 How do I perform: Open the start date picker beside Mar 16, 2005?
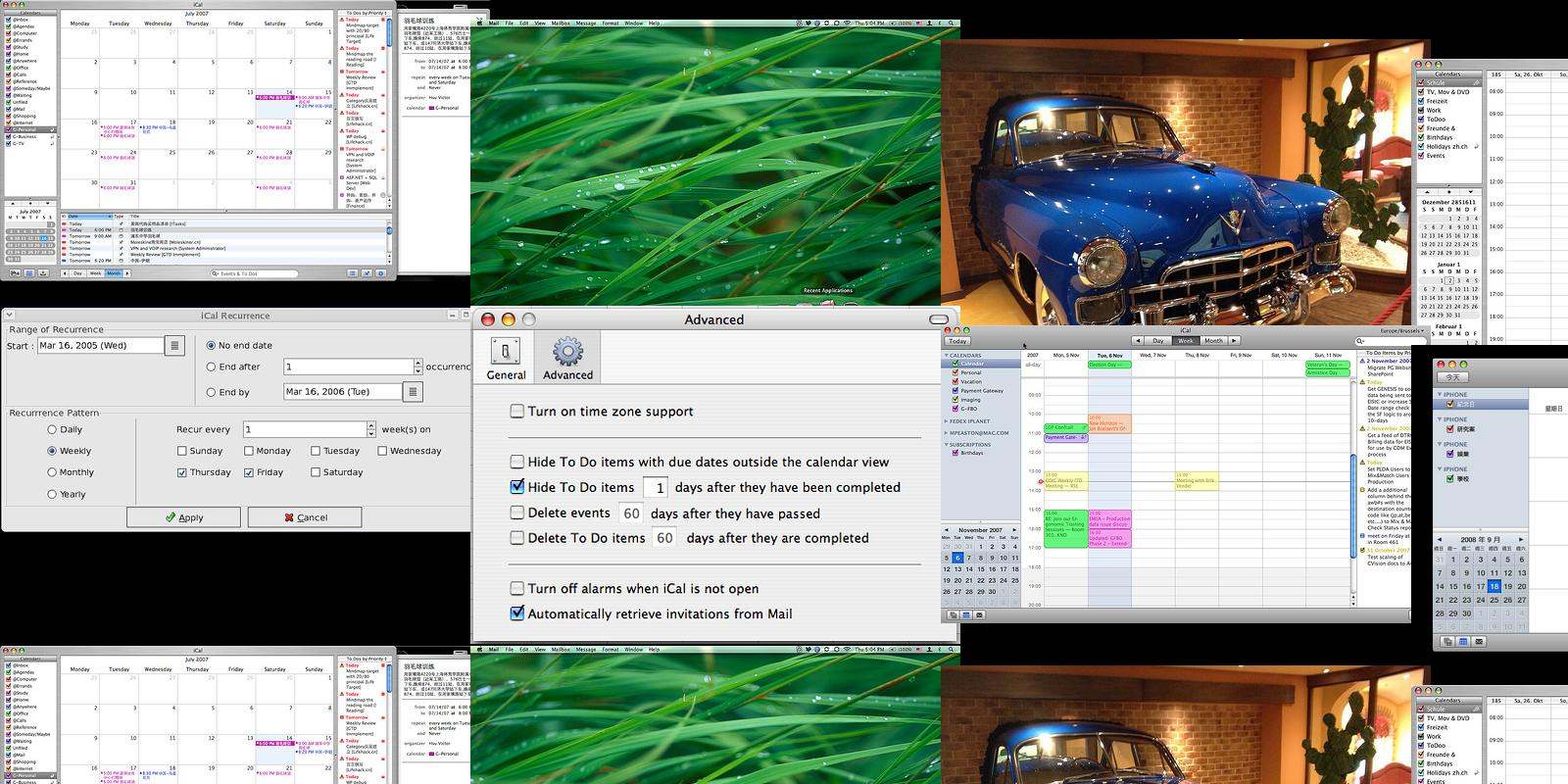coord(174,345)
